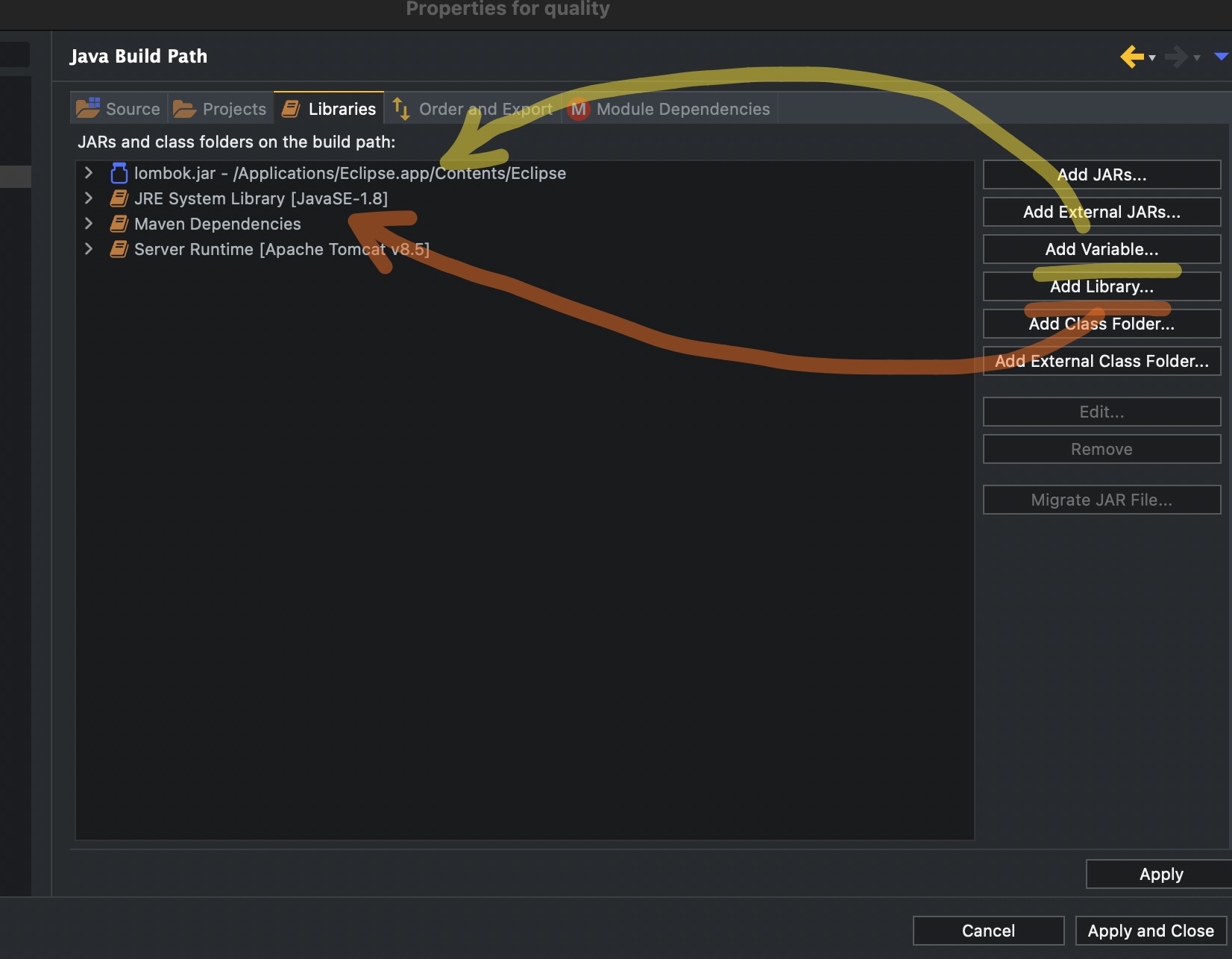Screen dimensions: 1232x959
Task: Click the Edit... button
Action: point(1101,412)
